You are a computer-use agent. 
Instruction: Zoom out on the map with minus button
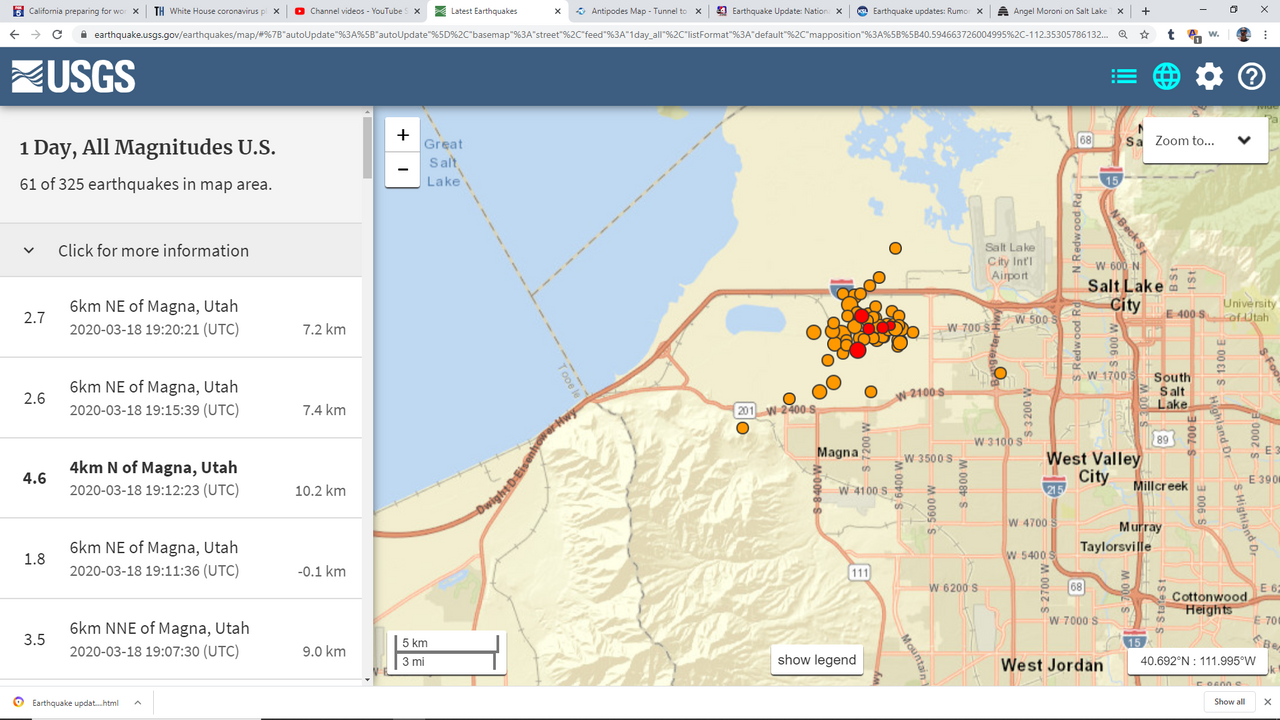click(403, 170)
